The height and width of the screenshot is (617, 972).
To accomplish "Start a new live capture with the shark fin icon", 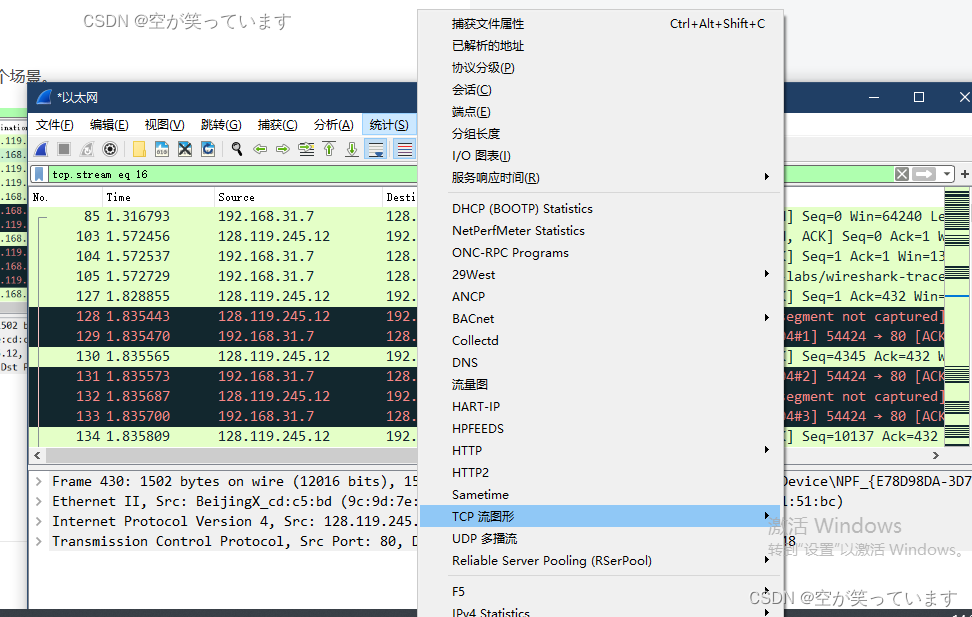I will tap(41, 148).
